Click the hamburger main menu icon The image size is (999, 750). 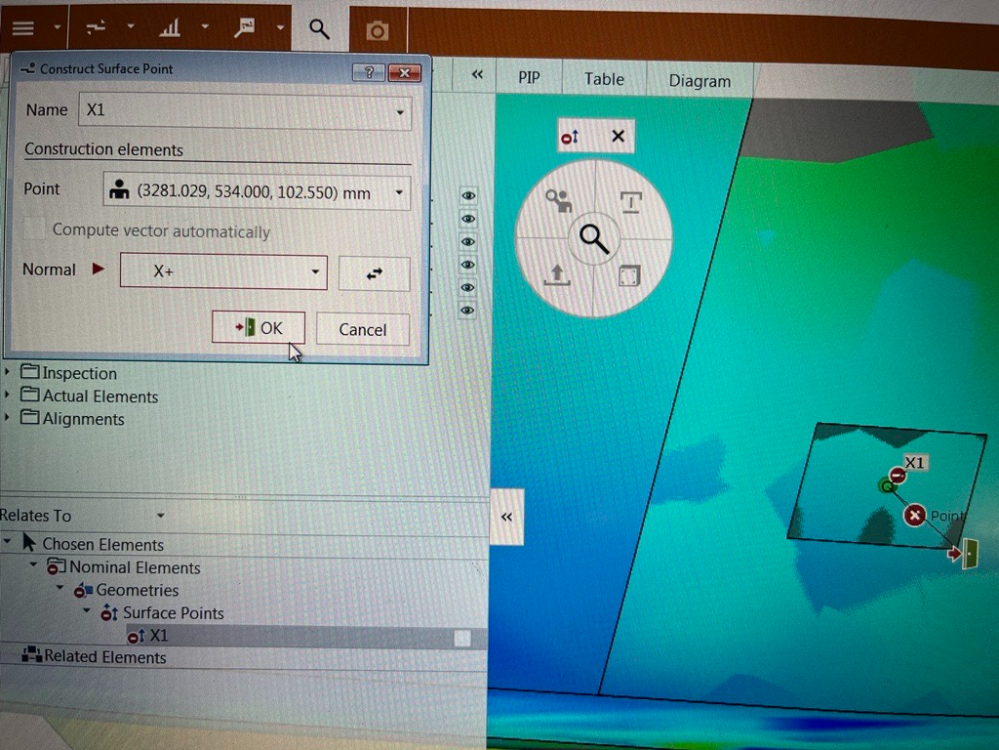(22, 28)
